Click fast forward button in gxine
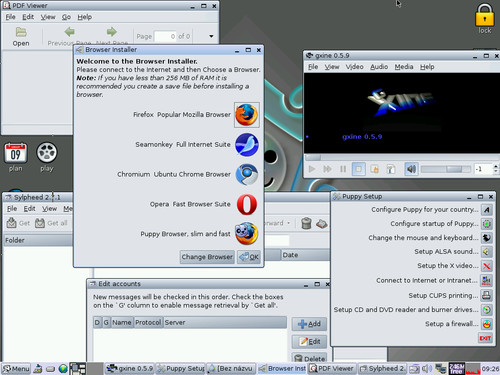Image resolution: width=500 pixels, height=375 pixels. pyautogui.click(x=327, y=169)
